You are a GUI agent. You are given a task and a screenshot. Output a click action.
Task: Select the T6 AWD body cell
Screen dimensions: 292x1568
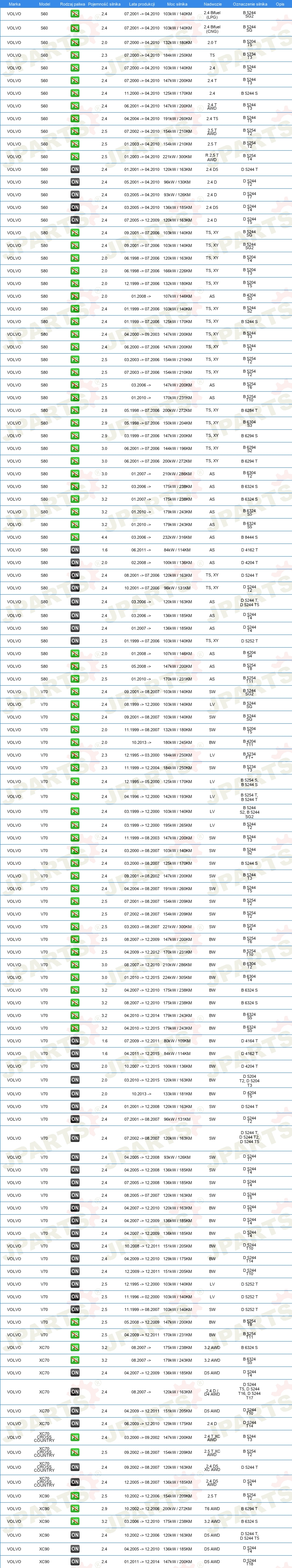[212, 1508]
